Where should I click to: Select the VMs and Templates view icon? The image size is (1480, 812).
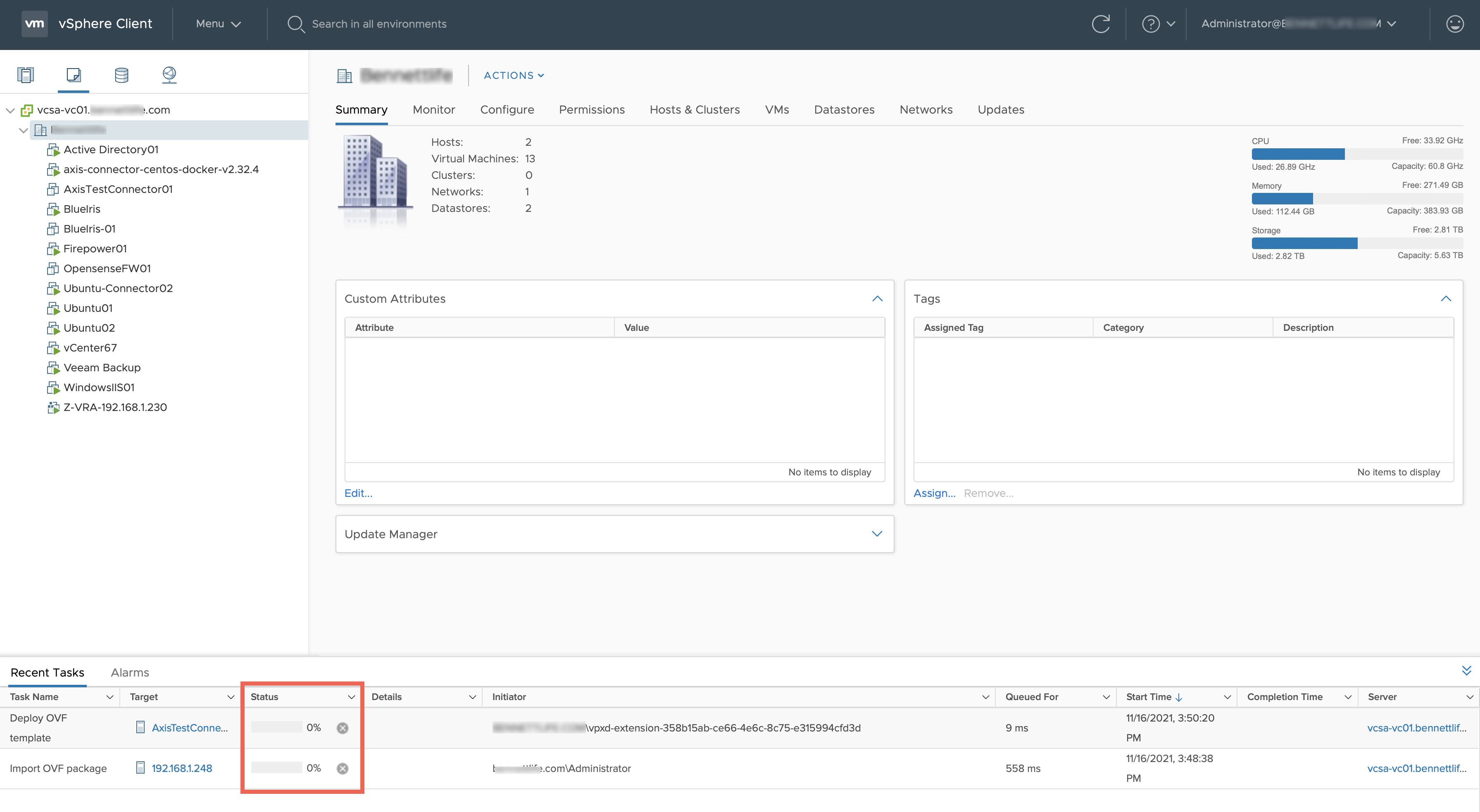[x=74, y=75]
